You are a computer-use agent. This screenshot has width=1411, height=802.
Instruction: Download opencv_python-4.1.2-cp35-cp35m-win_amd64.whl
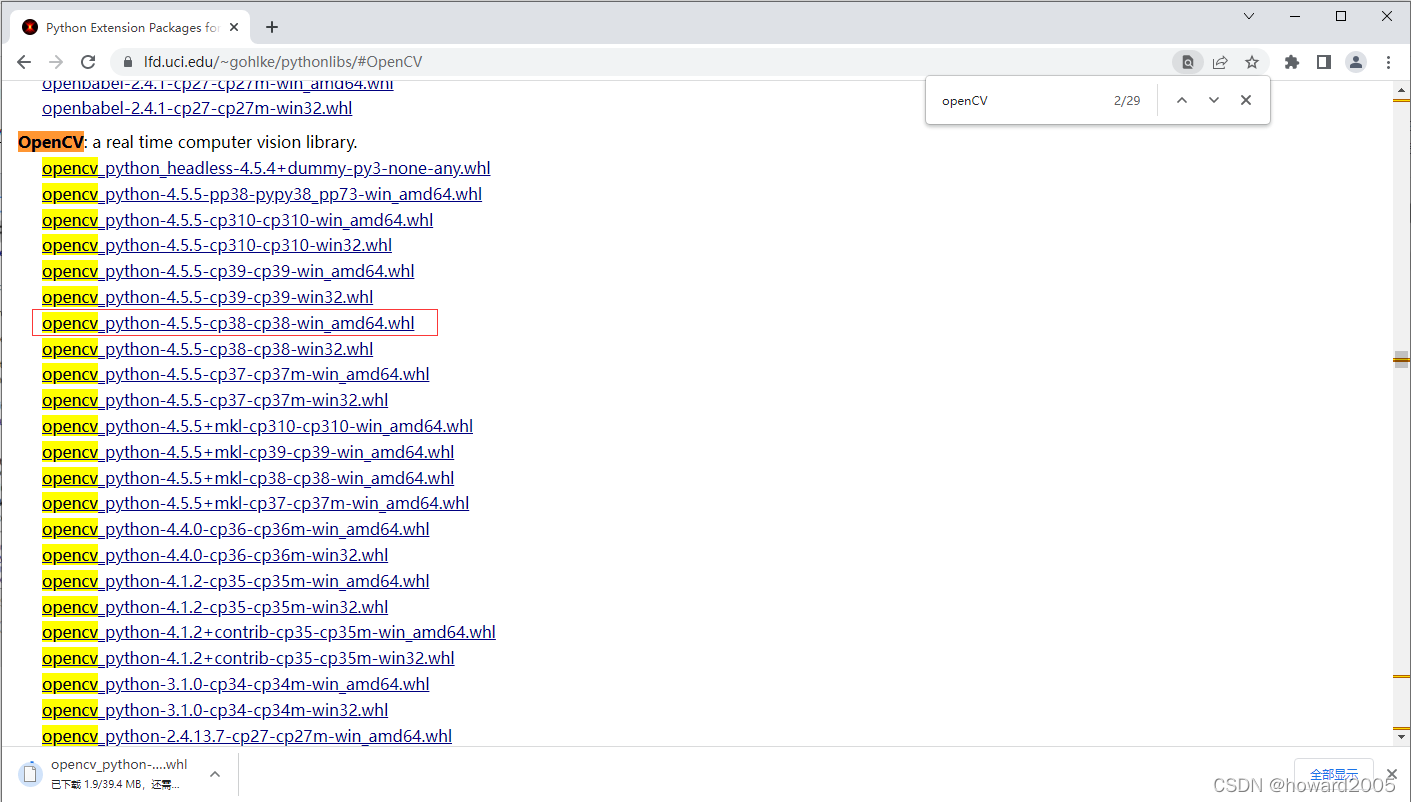236,581
